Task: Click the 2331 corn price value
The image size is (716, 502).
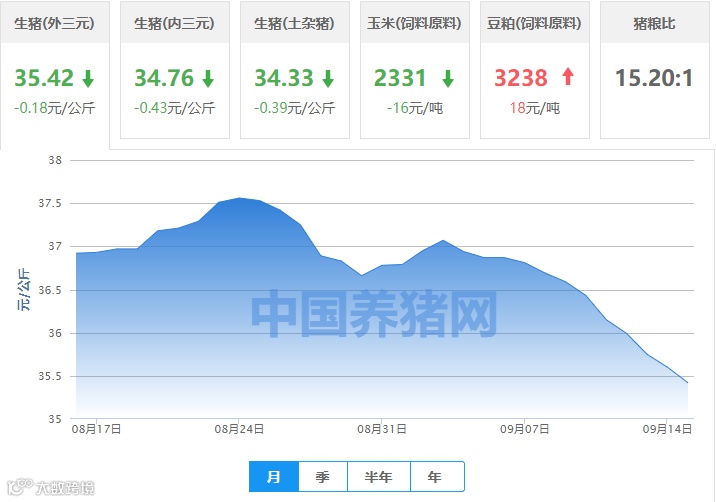Action: [400, 78]
